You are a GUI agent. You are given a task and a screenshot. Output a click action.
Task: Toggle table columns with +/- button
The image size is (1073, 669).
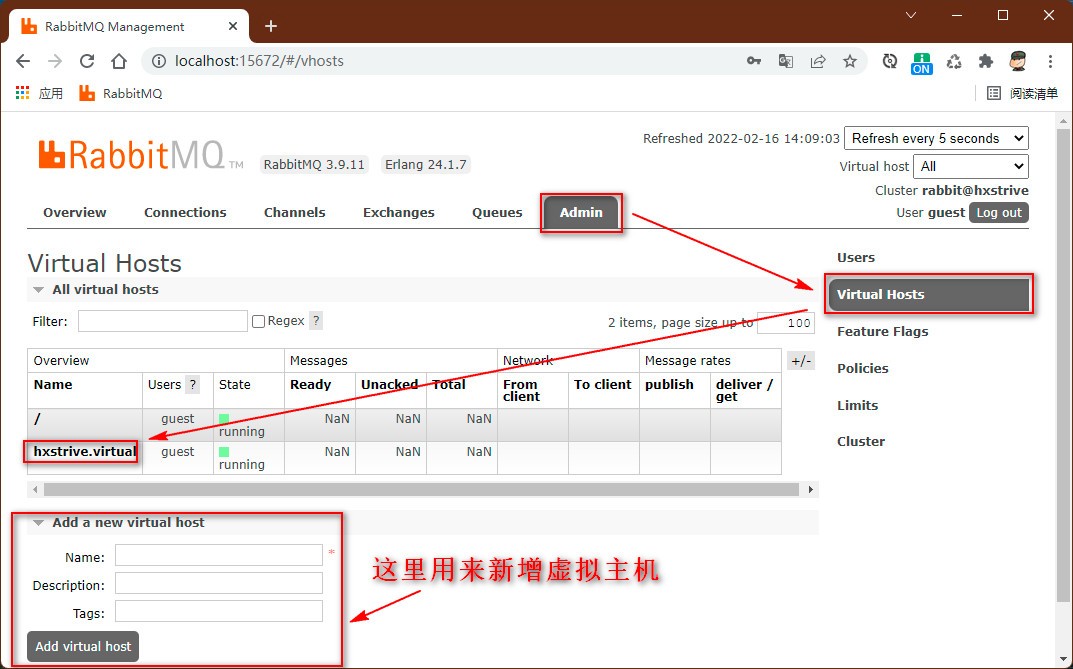[801, 361]
